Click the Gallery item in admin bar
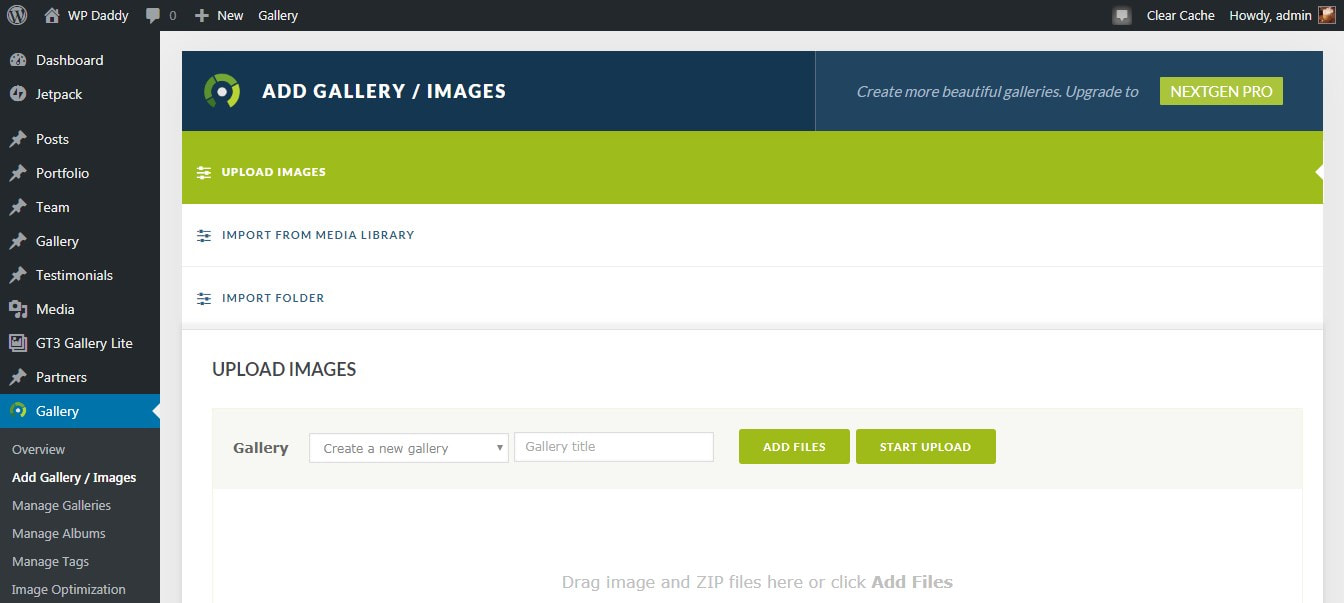Image resolution: width=1344 pixels, height=603 pixels. click(x=278, y=15)
